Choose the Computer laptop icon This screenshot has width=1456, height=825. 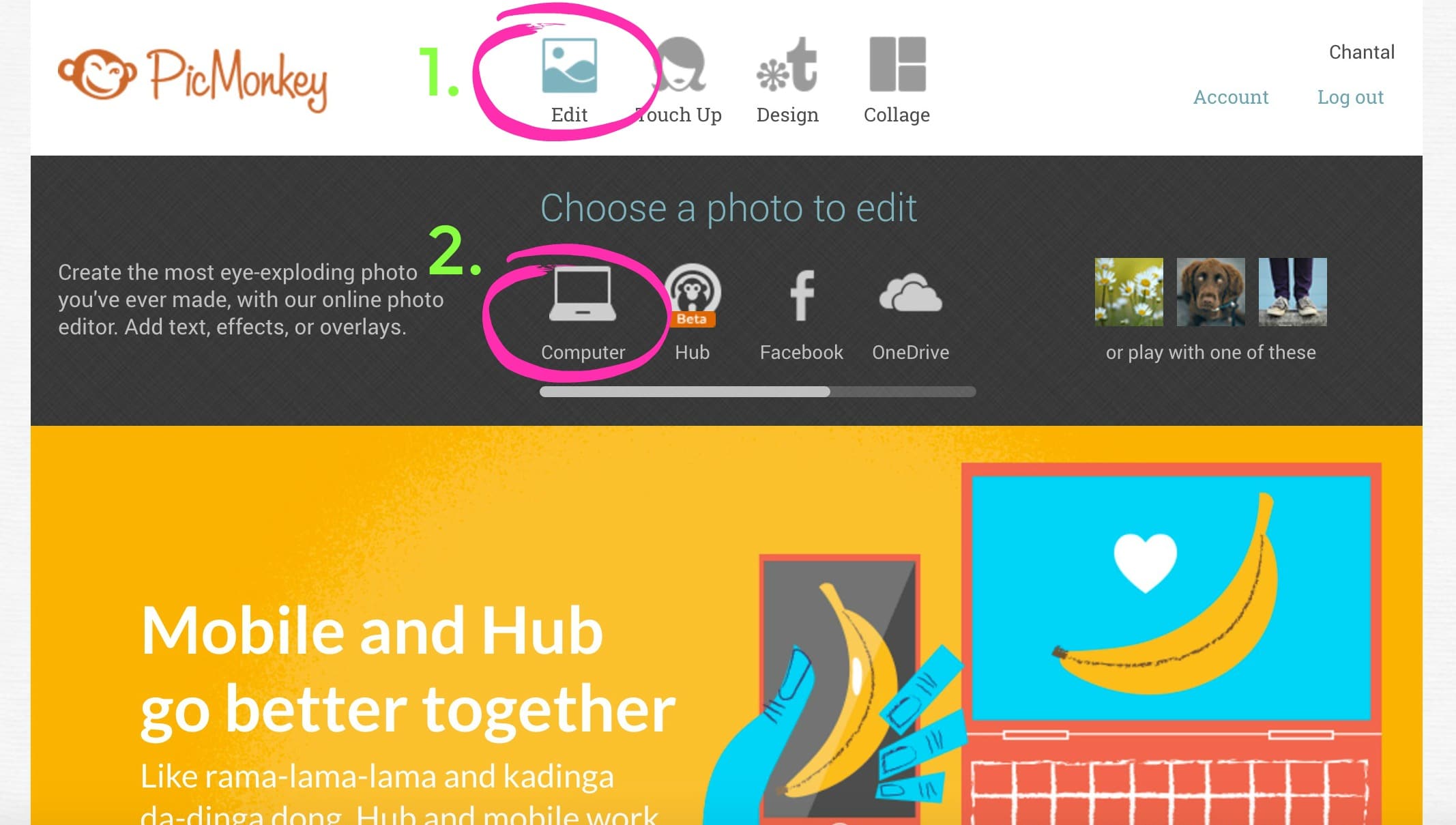pos(583,294)
